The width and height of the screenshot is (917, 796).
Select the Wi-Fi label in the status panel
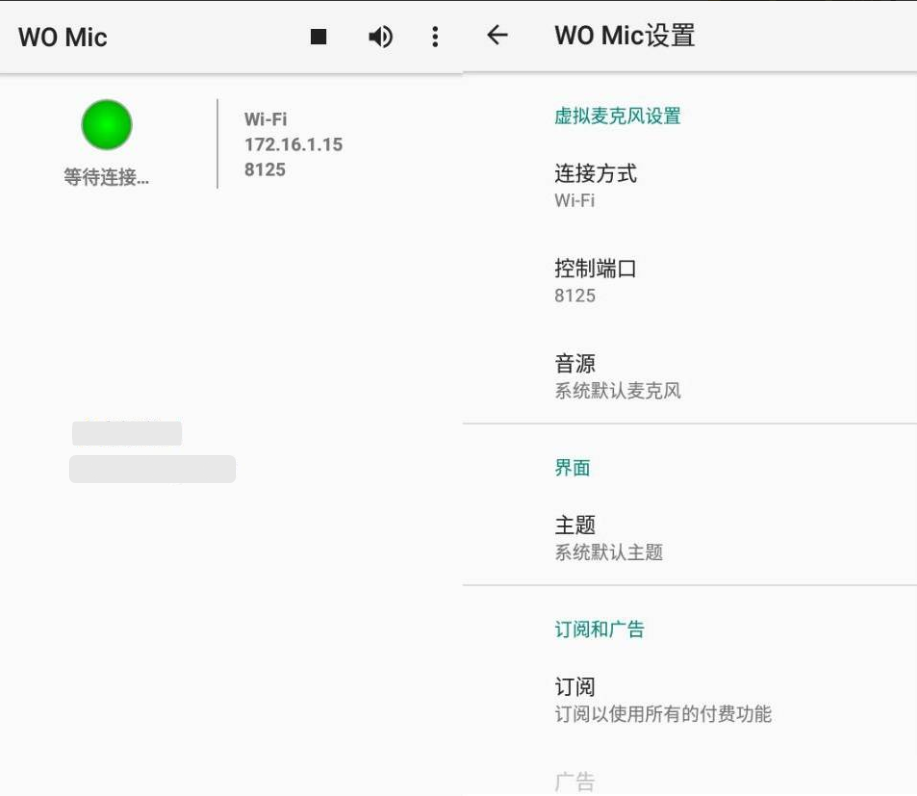265,119
